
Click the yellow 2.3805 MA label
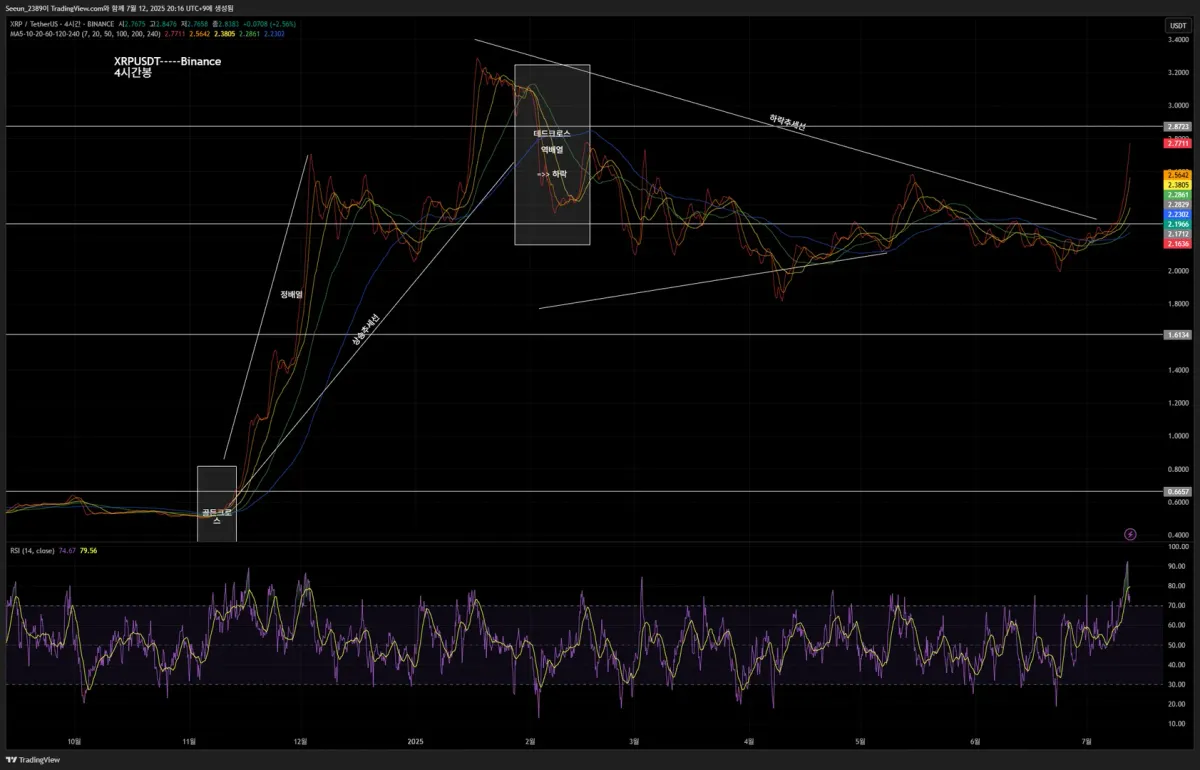tap(1177, 185)
